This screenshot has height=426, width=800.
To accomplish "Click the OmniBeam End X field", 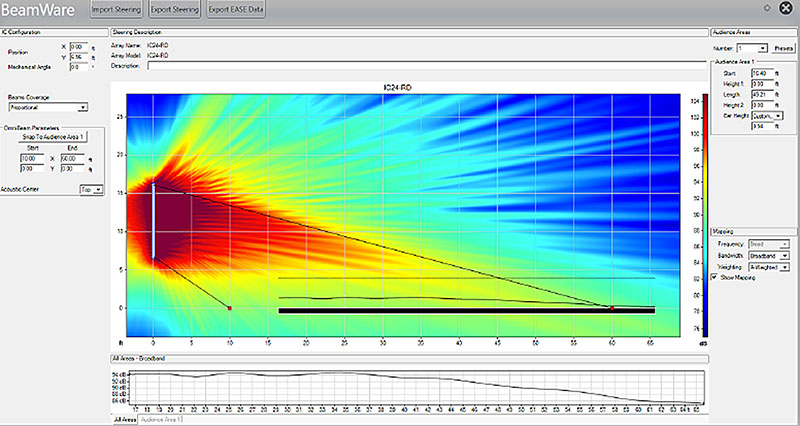I will pos(72,159).
